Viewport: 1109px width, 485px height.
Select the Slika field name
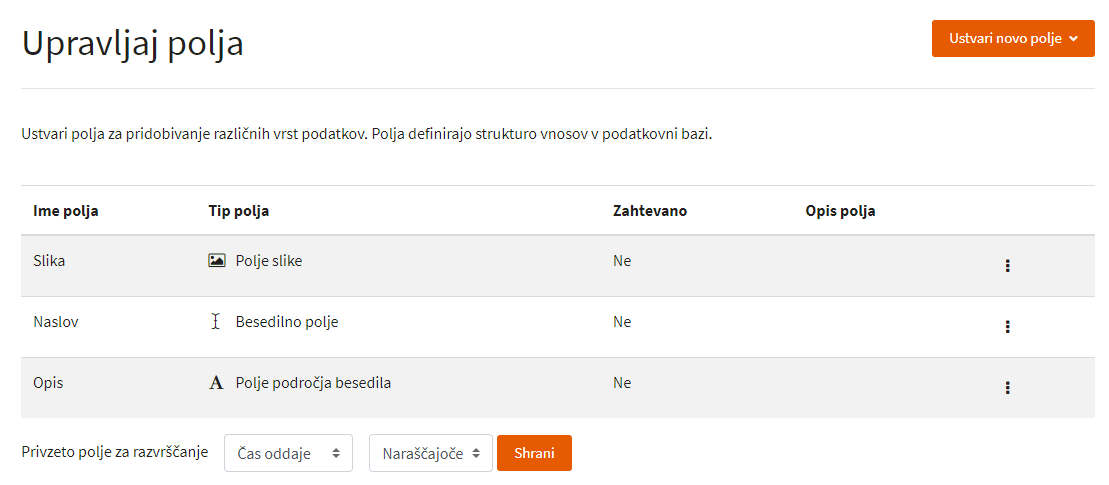point(50,261)
